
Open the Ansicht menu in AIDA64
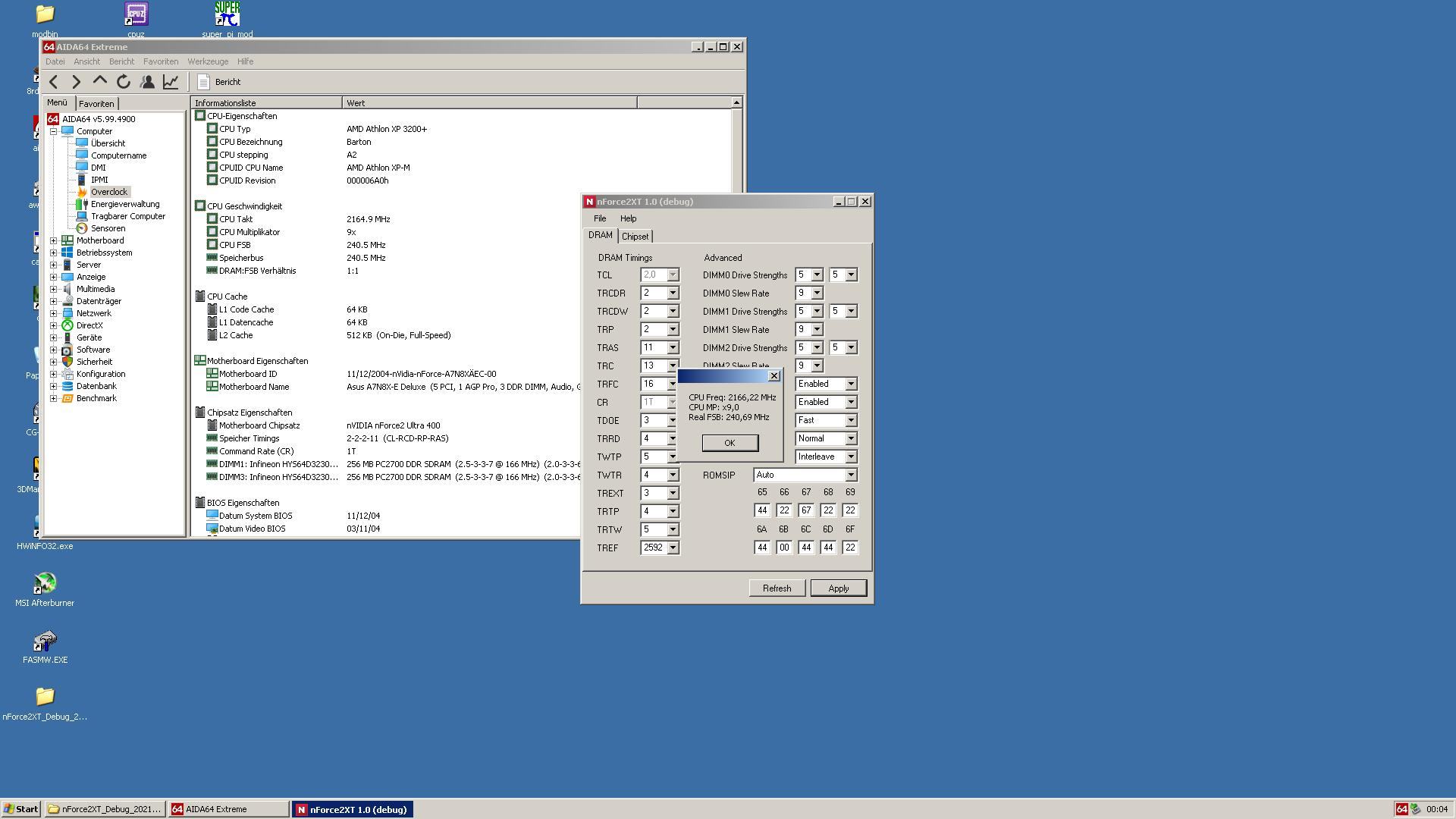(x=86, y=61)
